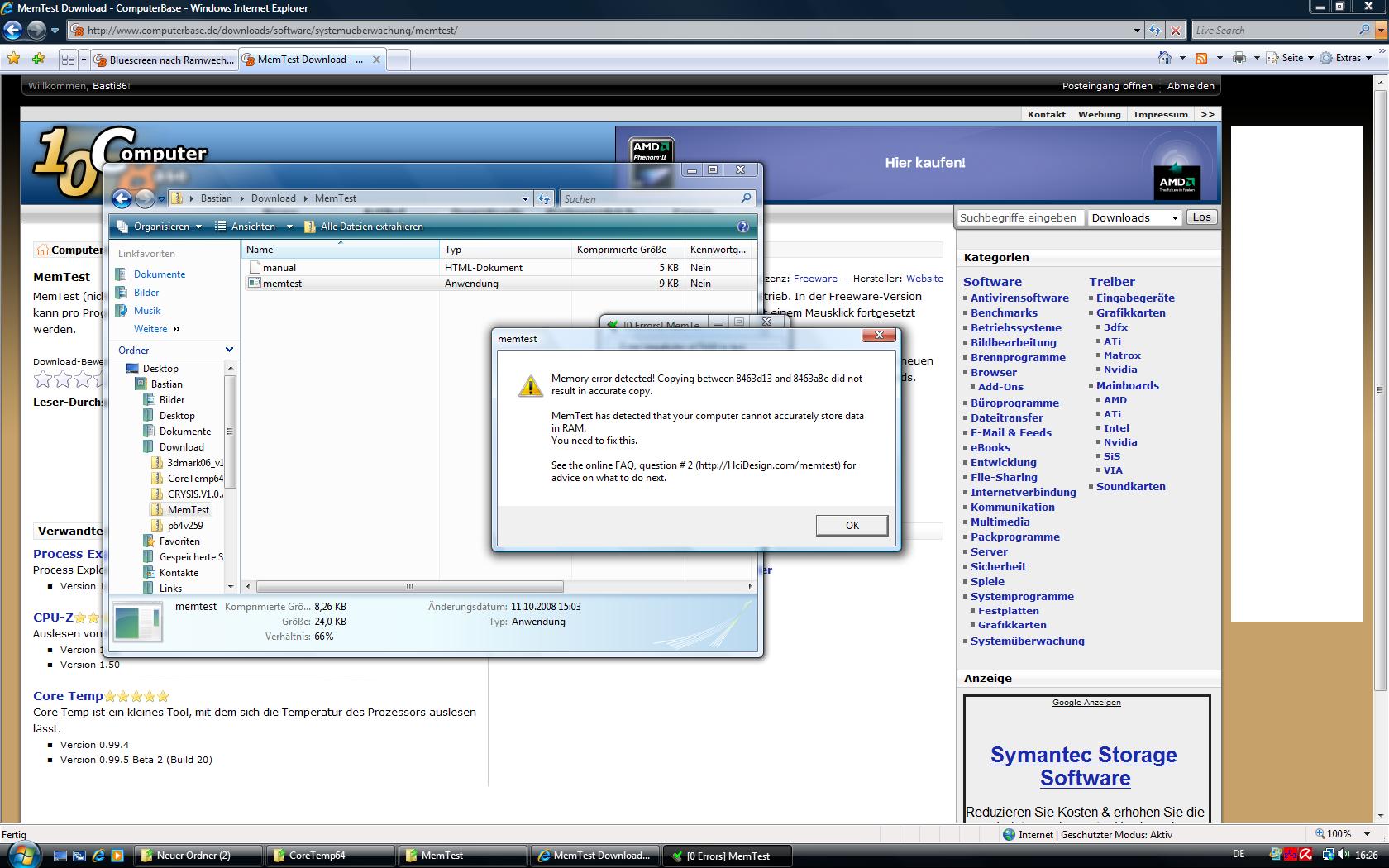Click the Abmelden link
This screenshot has width=1389, height=868.
(1191, 86)
